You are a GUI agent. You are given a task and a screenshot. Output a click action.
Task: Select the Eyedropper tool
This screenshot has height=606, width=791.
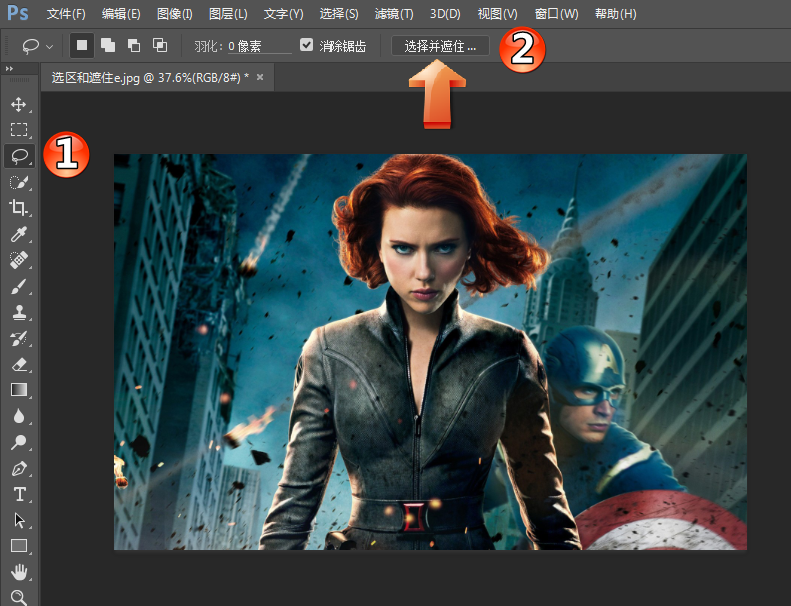[x=18, y=234]
